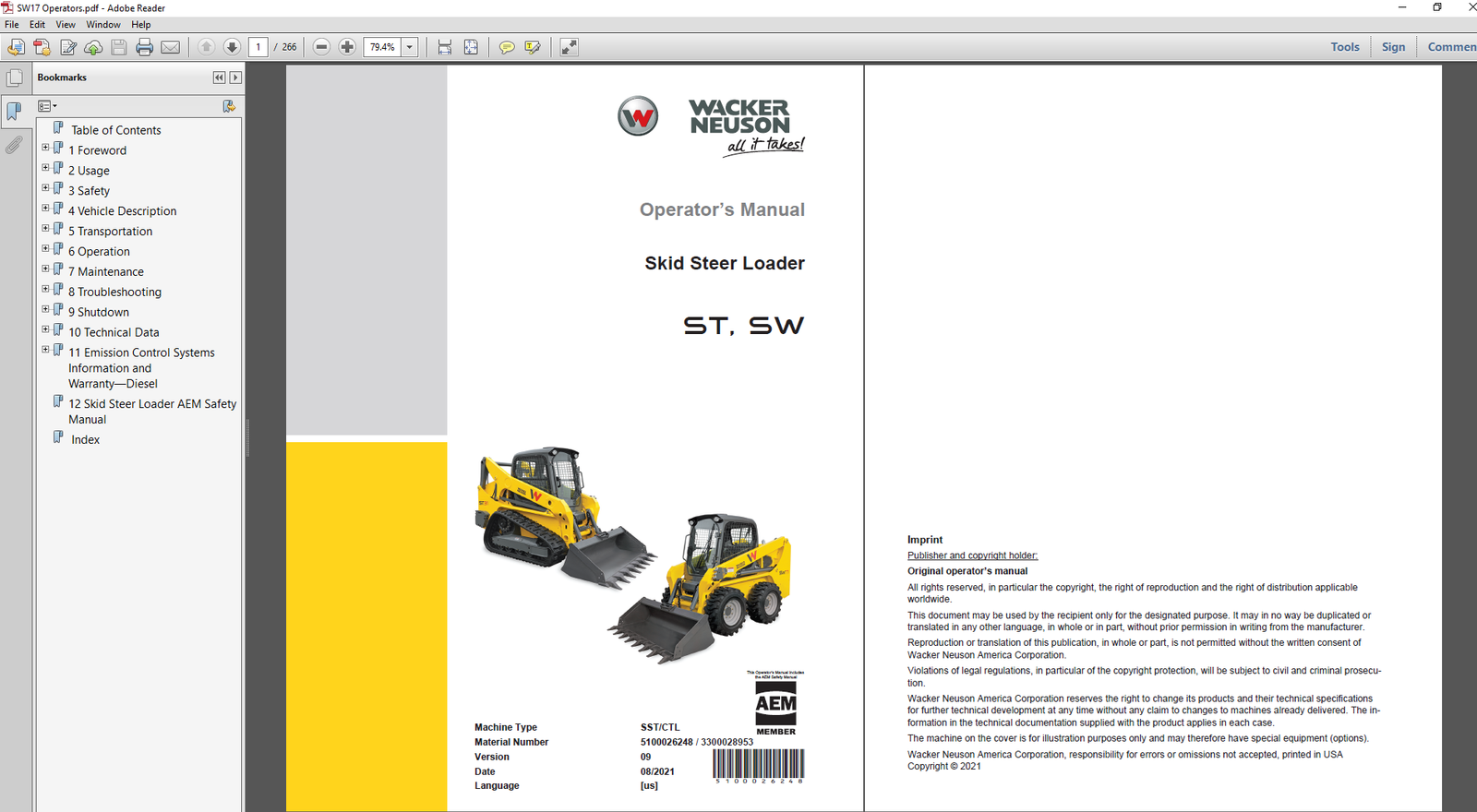Image resolution: width=1477 pixels, height=812 pixels.
Task: Expand the 7 Maintenance bookmark
Action: pos(45,269)
